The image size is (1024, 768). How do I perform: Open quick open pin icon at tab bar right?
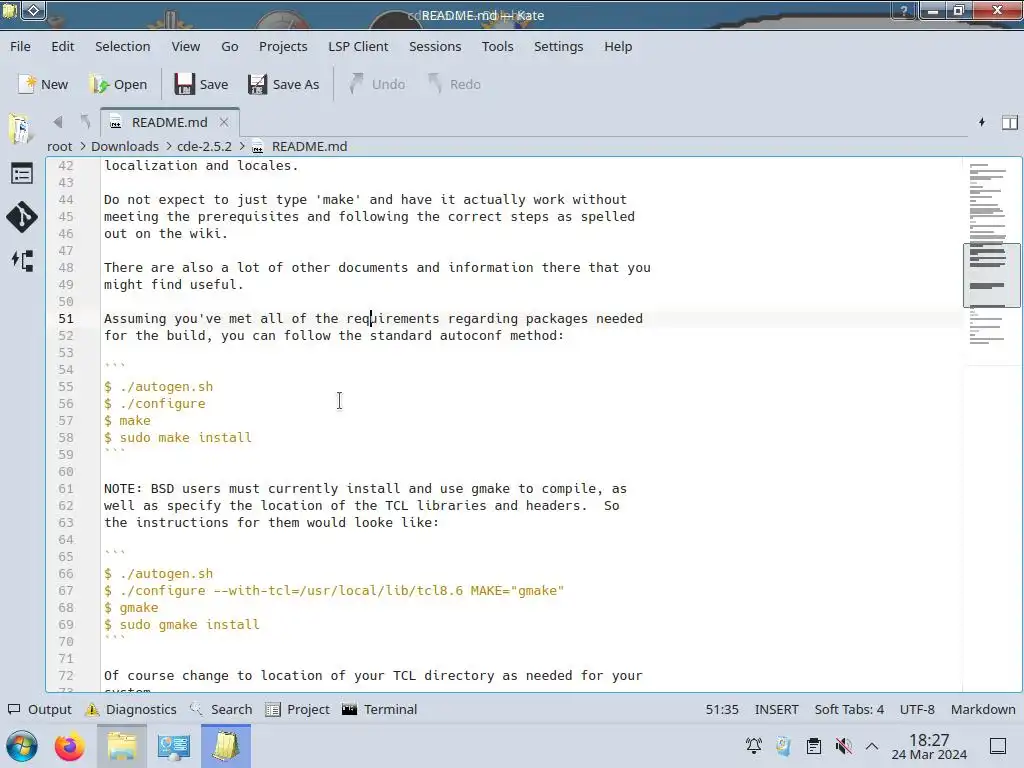point(982,122)
